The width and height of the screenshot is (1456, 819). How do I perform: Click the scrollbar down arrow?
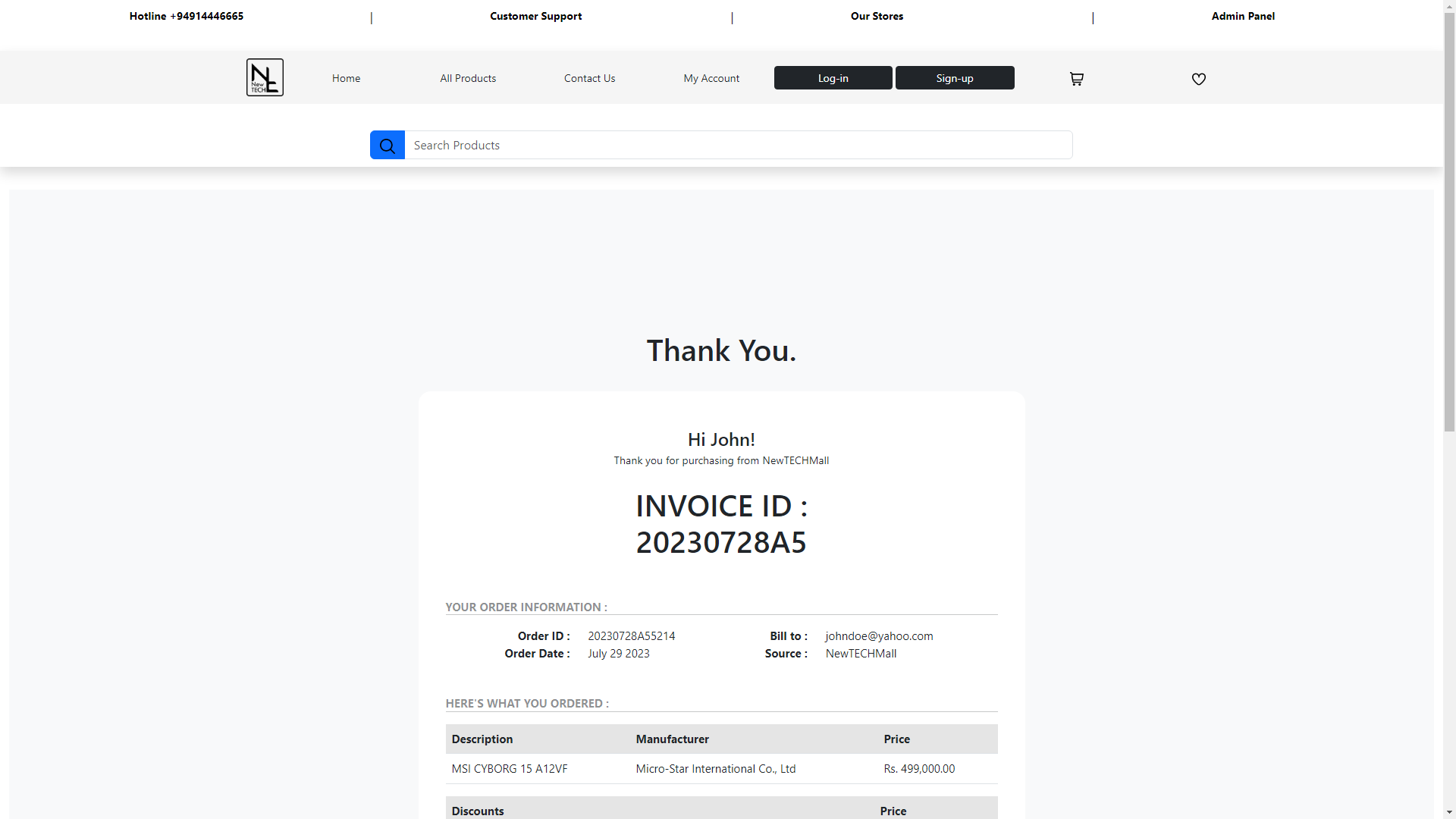pos(1449,812)
